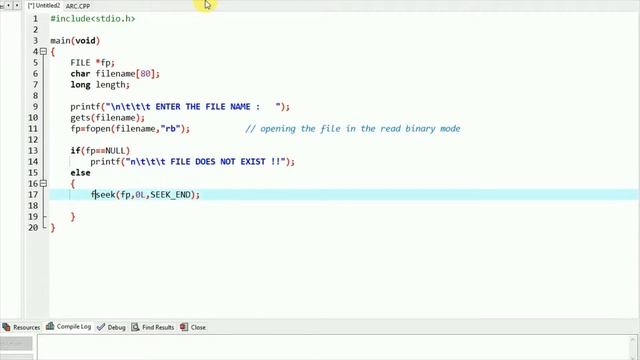Click the 'fseek(fp,0L,SEEK_END);' statement

[145, 195]
